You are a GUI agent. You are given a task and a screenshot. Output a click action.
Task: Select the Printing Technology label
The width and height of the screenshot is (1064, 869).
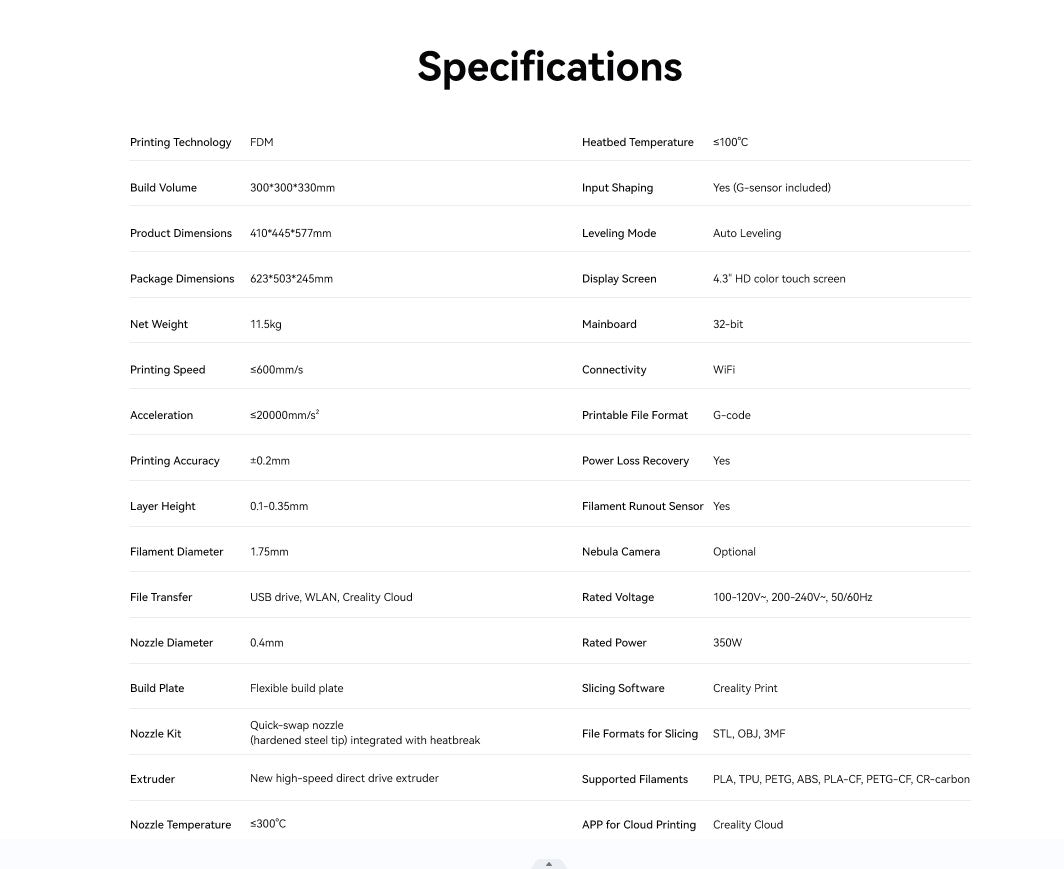(180, 142)
